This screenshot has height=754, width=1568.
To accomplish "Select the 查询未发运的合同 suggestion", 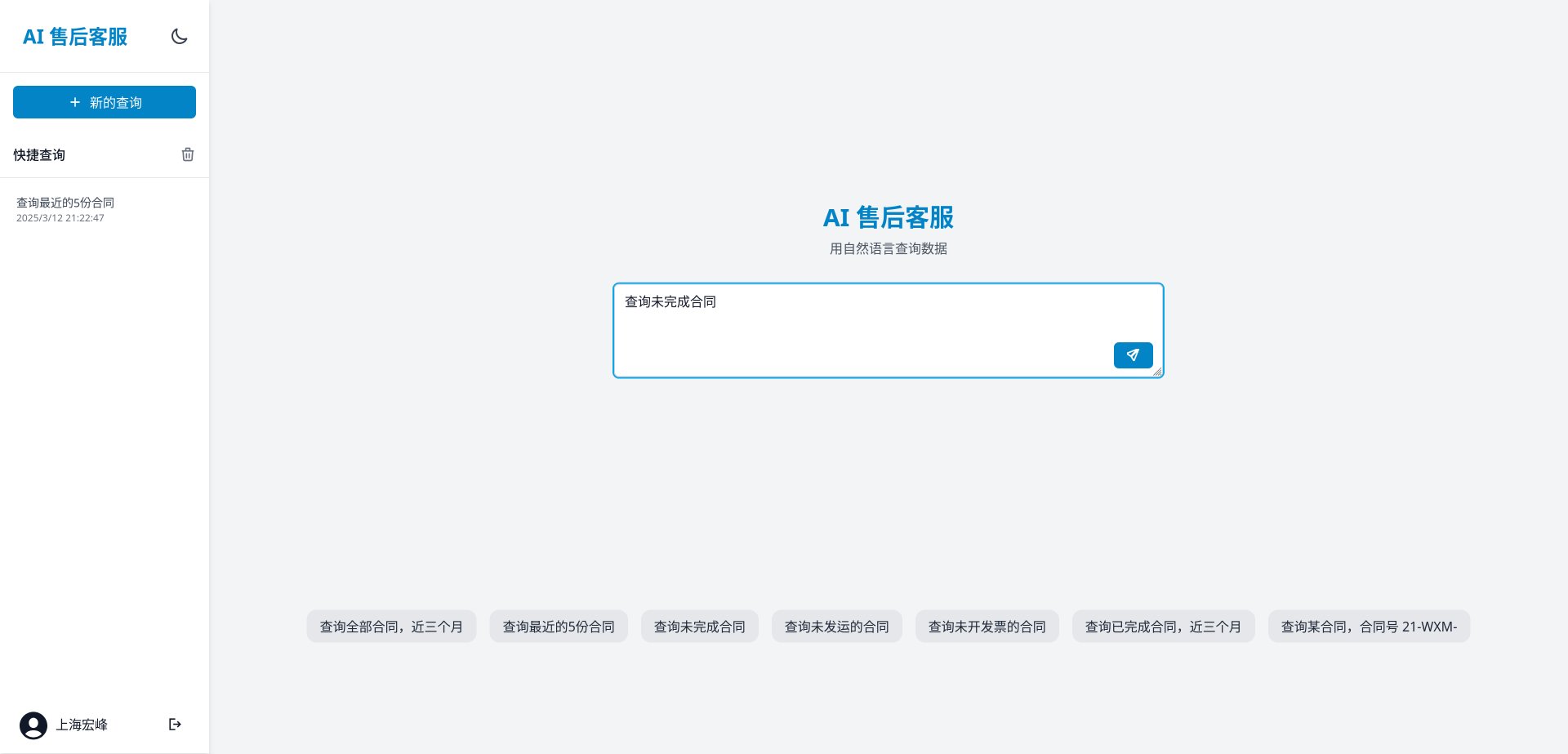I will point(836,626).
